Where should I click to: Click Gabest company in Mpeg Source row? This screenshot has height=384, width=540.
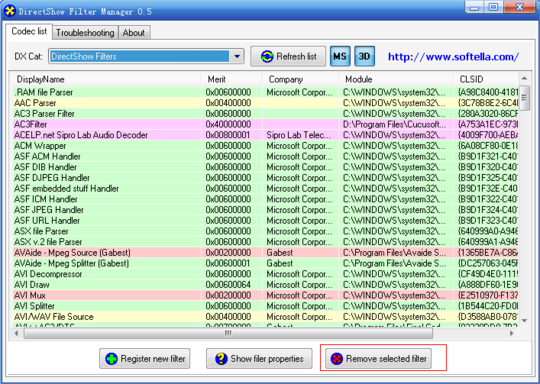pos(280,252)
